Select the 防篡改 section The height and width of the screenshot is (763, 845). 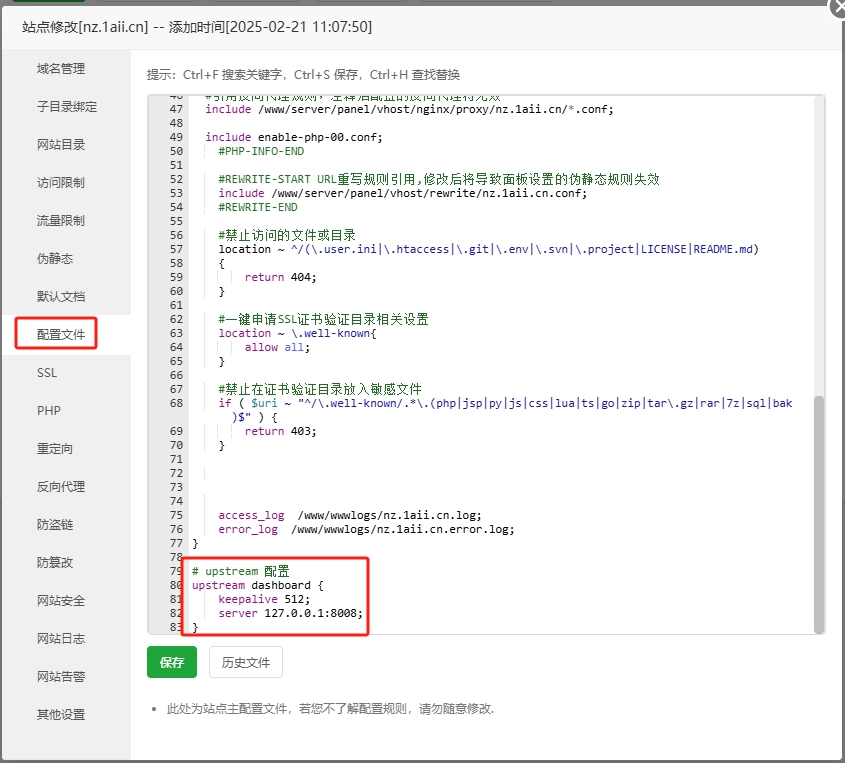tap(58, 562)
